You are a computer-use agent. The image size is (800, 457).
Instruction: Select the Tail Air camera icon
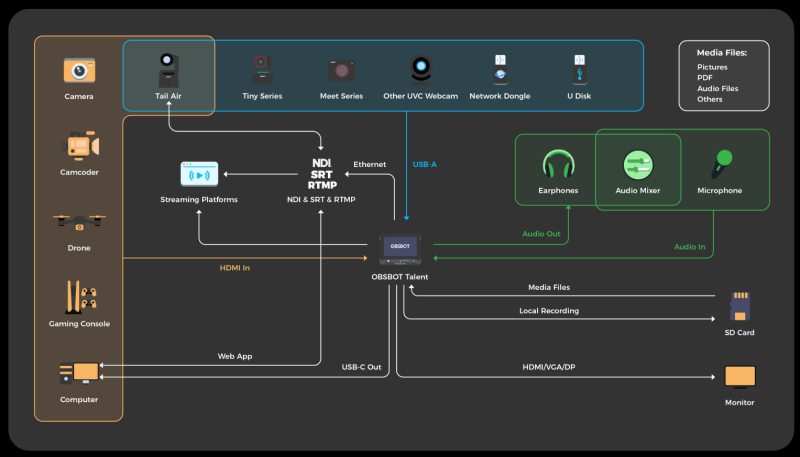pos(168,70)
